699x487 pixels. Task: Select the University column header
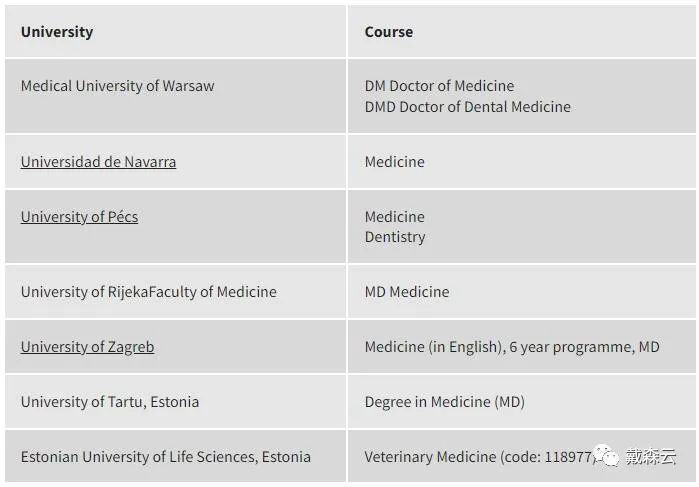(57, 32)
